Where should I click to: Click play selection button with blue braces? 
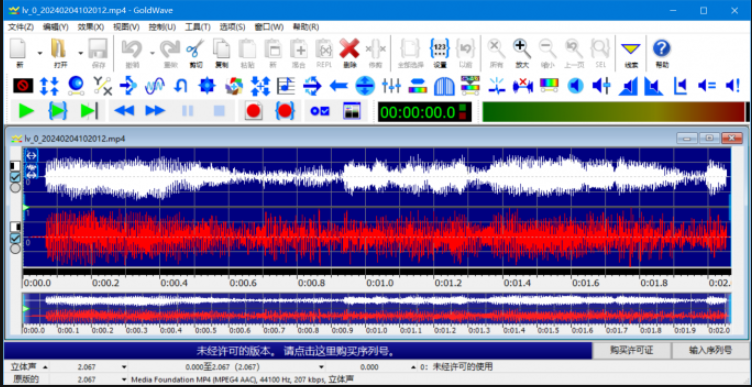coord(58,111)
